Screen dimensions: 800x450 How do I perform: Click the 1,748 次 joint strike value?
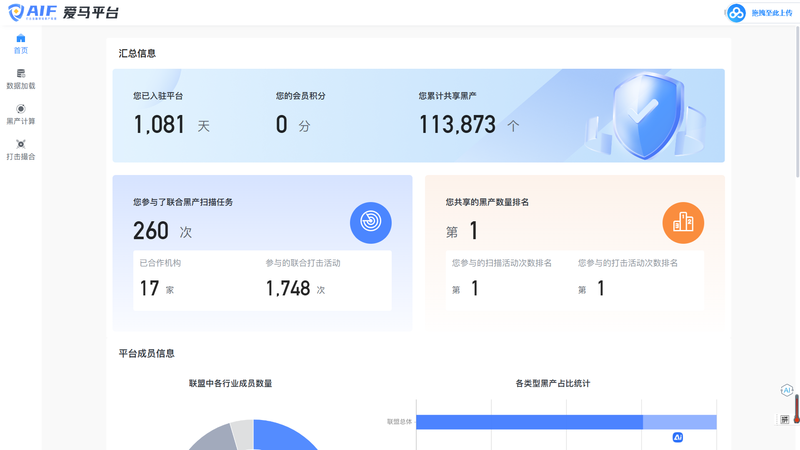coord(295,288)
